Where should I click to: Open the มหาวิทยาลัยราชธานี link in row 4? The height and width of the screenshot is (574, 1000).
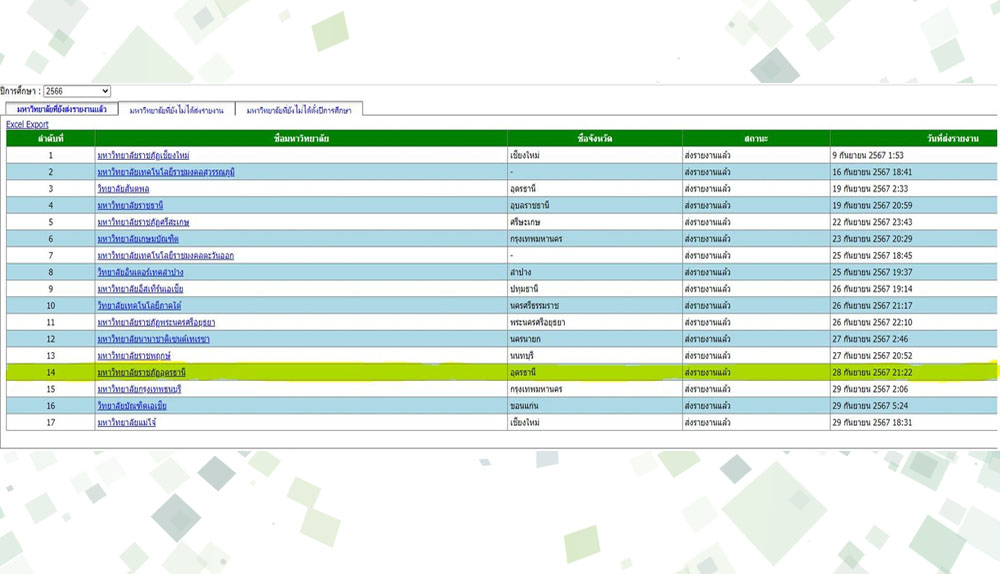(x=129, y=205)
